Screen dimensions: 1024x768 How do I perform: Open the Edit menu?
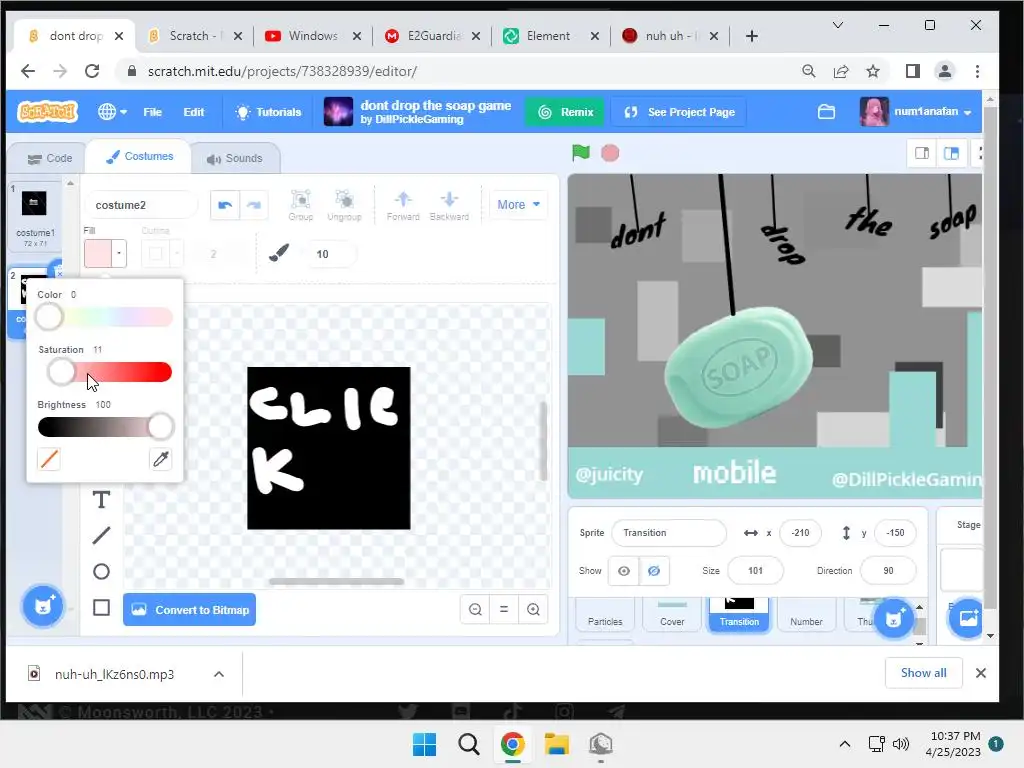point(193,112)
